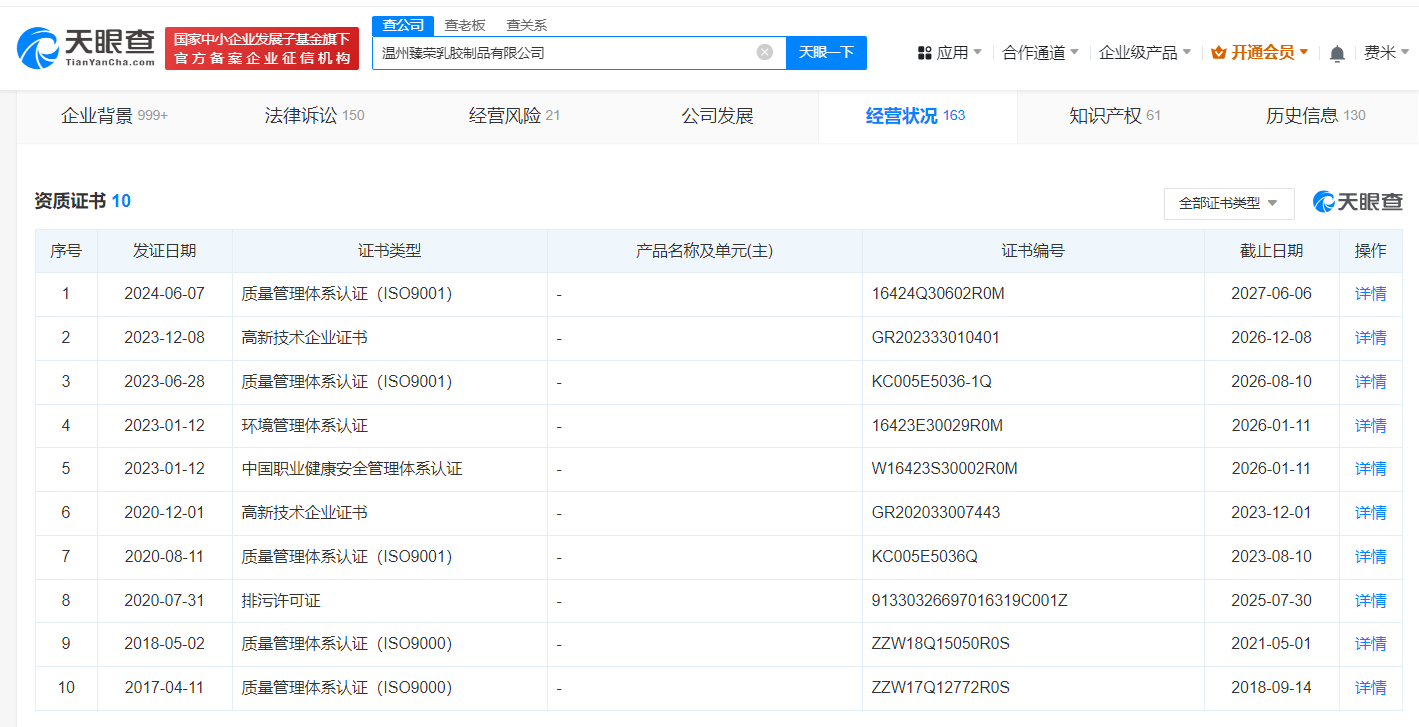
Task: Switch to the 企业背景 tab
Action: pyautogui.click(x=115, y=116)
